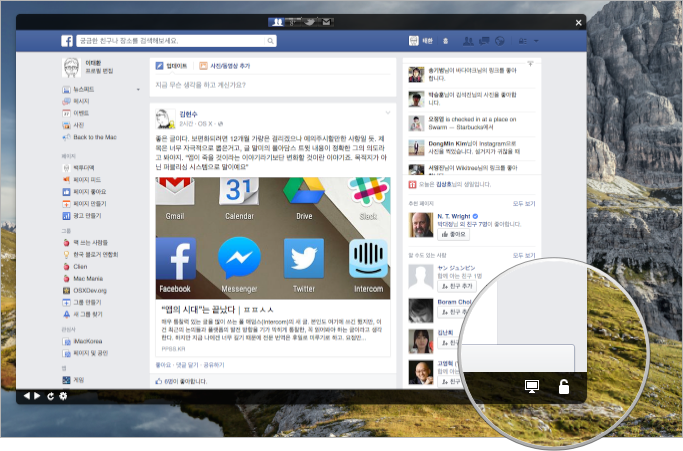Image resolution: width=683 pixels, height=451 pixels.
Task: Click 오두 보기 next to people you may know
Action: (x=524, y=255)
